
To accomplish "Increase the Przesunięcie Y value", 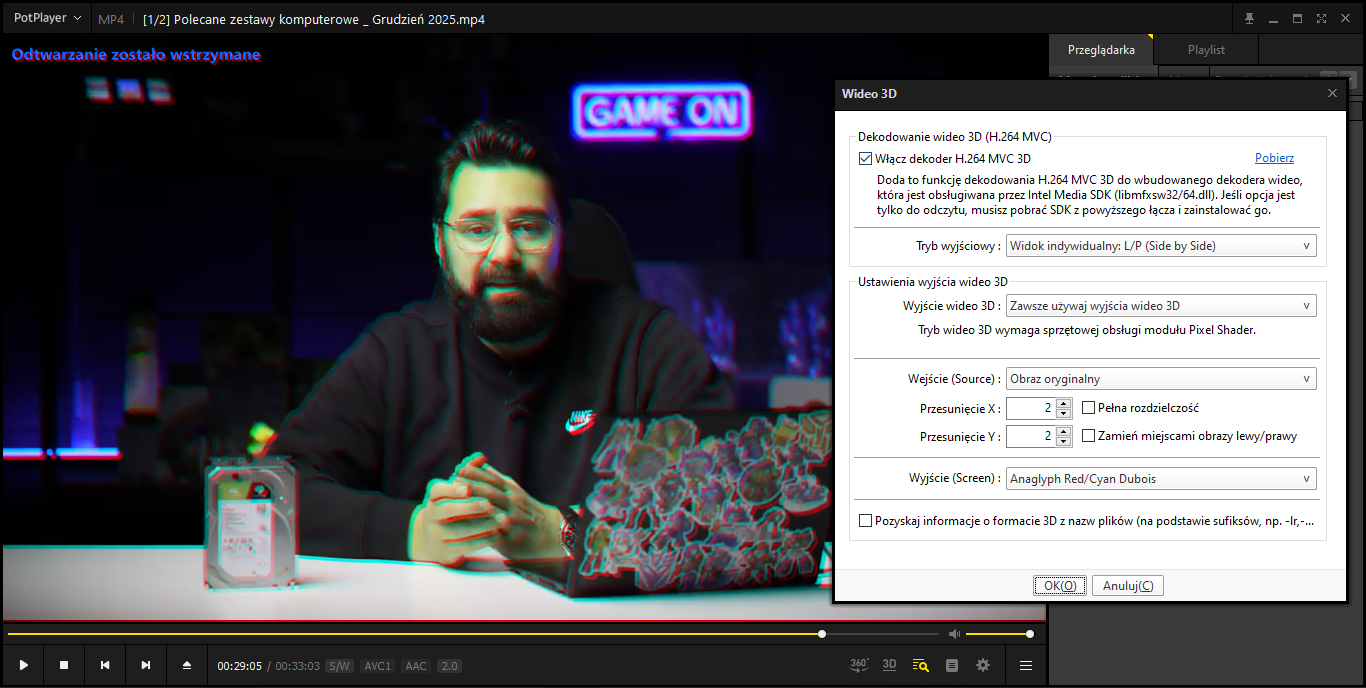I will click(1064, 431).
